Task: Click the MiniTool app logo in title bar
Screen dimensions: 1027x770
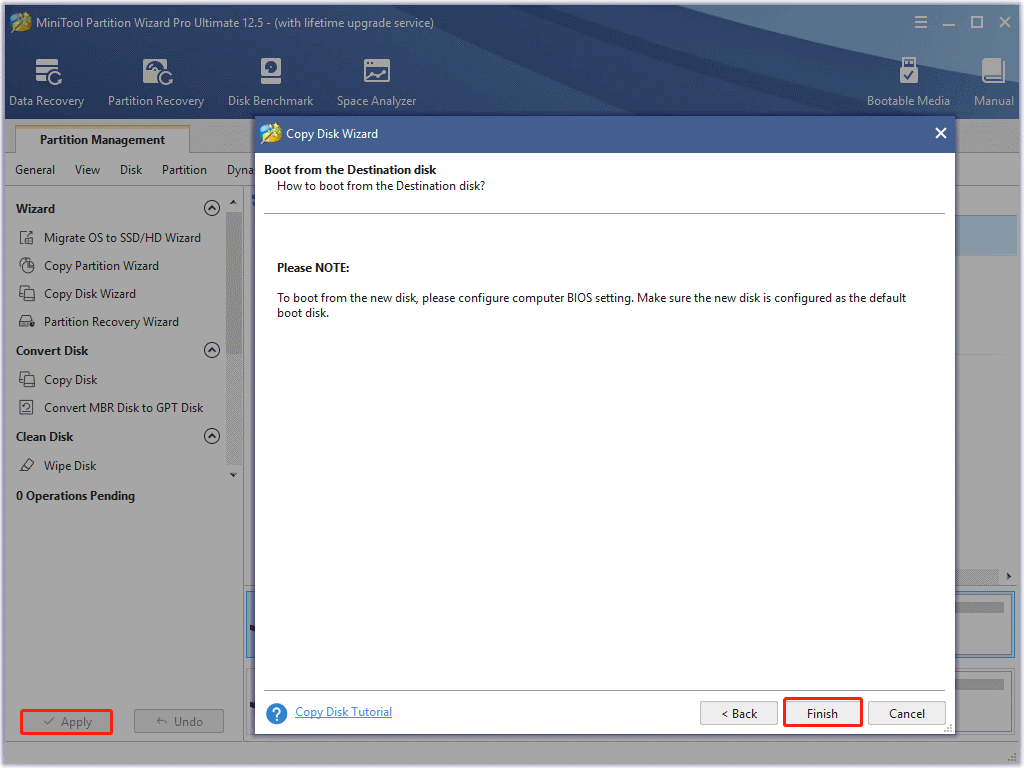Action: (x=20, y=22)
